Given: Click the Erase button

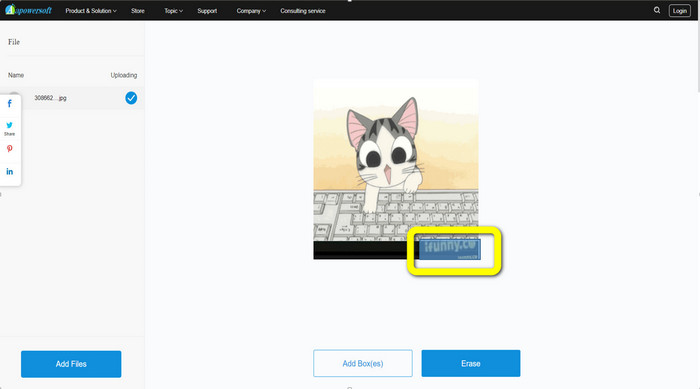Looking at the screenshot, I should coord(471,364).
